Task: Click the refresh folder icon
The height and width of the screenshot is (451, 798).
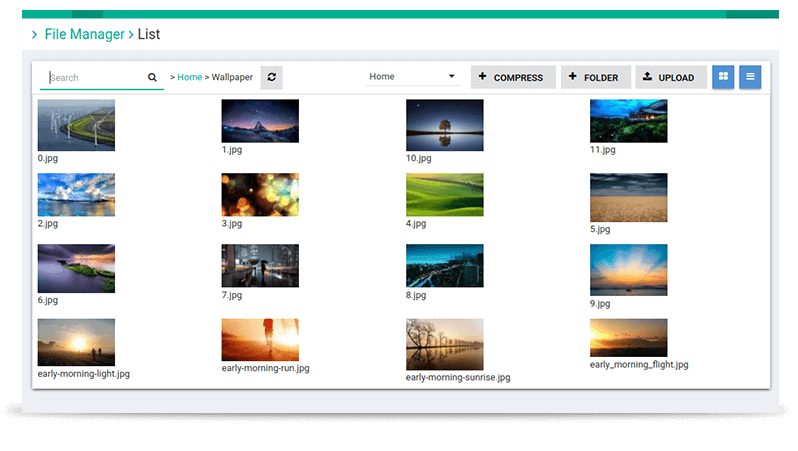Action: [272, 77]
